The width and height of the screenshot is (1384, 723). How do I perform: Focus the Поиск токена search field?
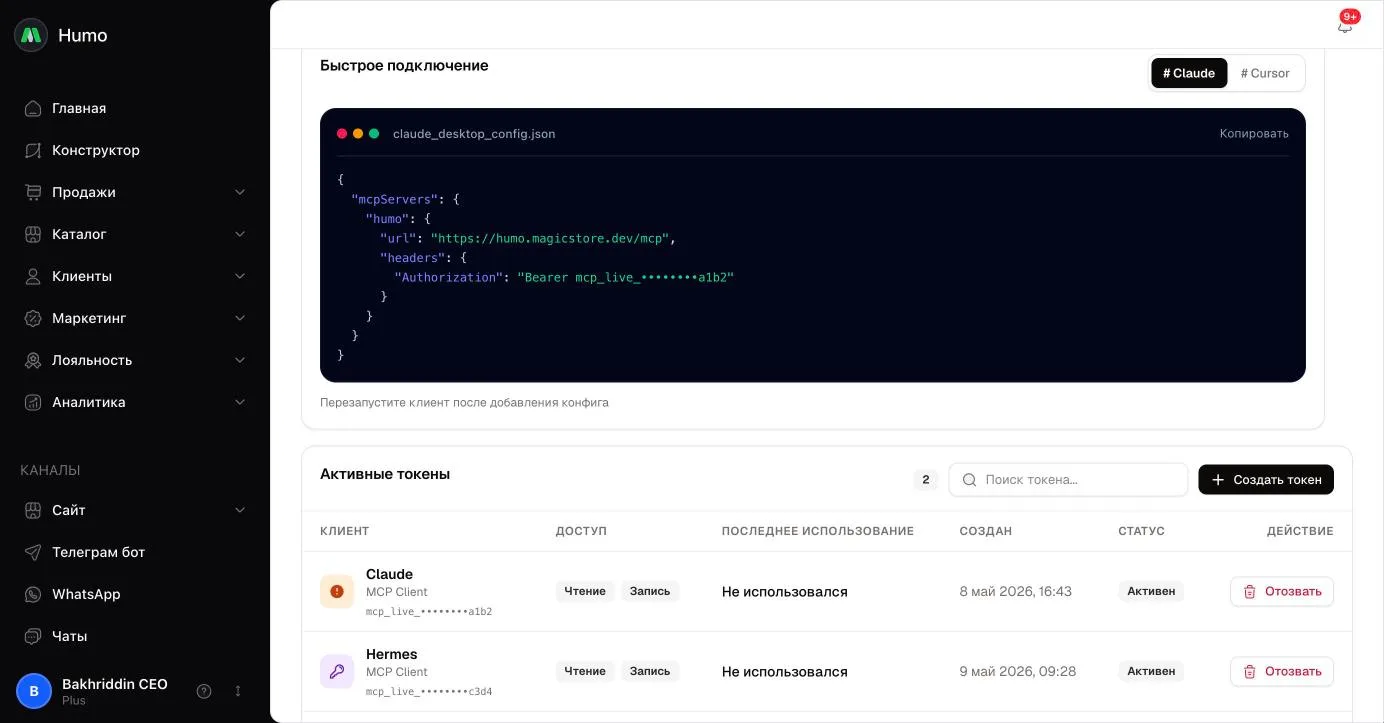click(x=1068, y=480)
